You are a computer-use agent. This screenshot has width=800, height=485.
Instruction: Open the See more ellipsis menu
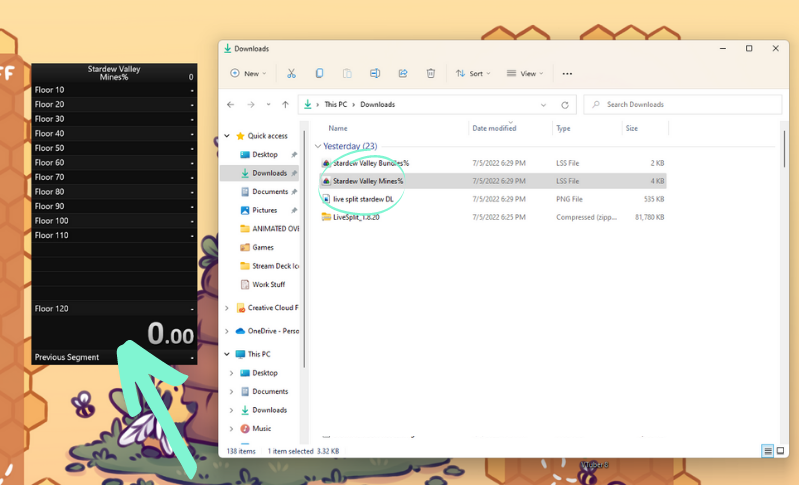pyautogui.click(x=567, y=73)
